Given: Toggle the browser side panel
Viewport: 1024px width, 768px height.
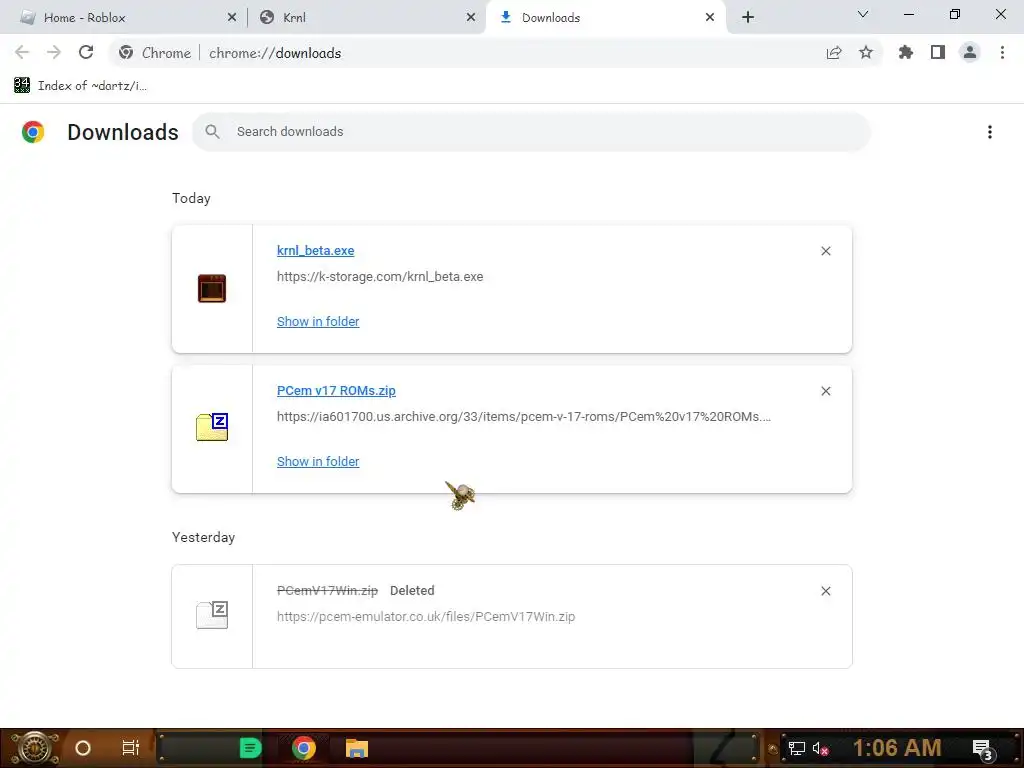Looking at the screenshot, I should click(x=938, y=52).
